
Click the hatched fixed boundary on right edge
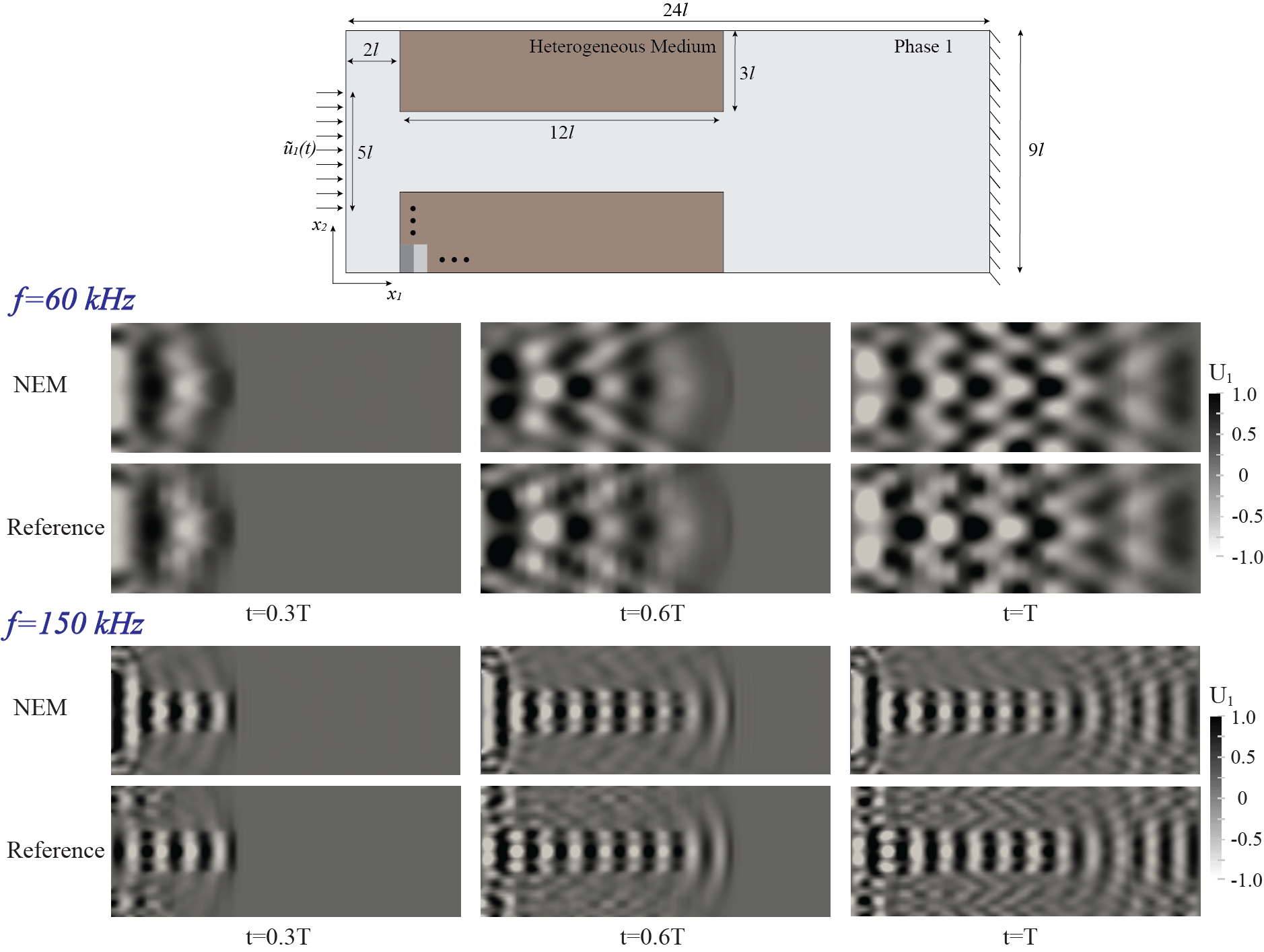point(995,155)
